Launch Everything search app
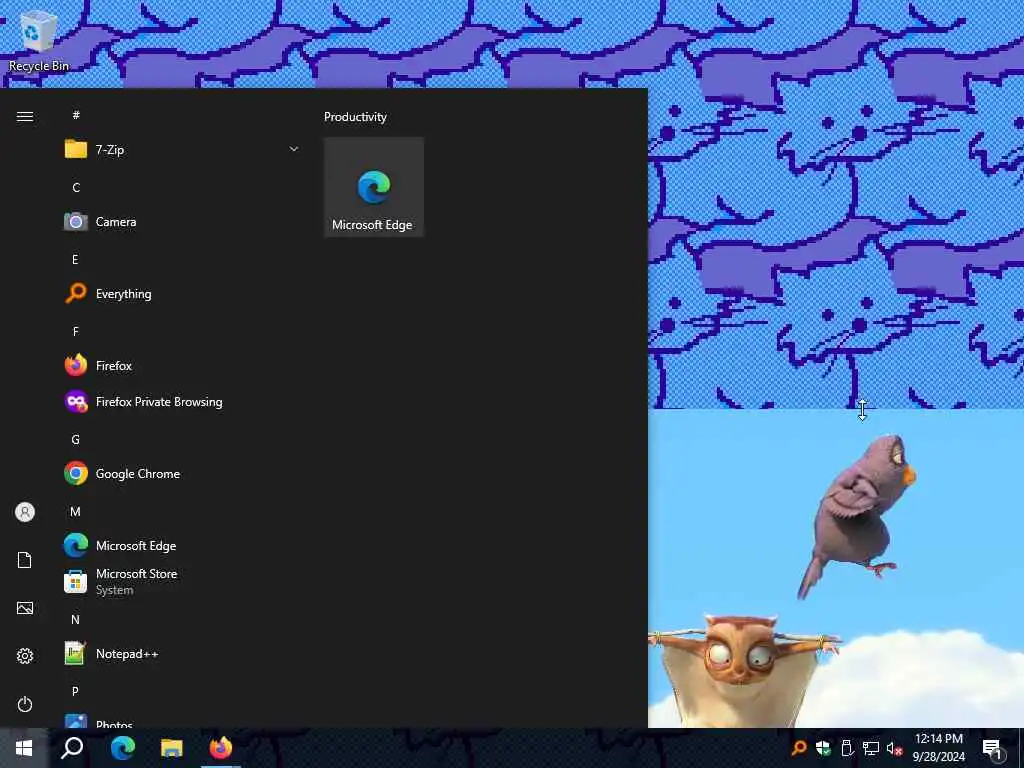This screenshot has width=1024, height=768. coord(182,294)
